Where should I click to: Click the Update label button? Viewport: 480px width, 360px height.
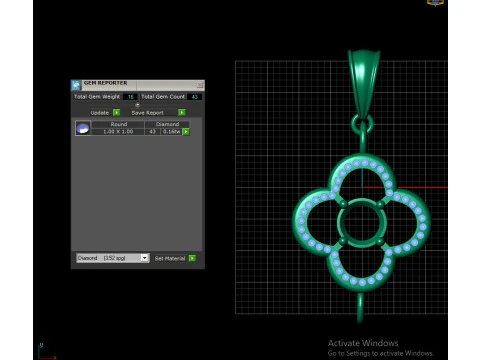point(100,113)
